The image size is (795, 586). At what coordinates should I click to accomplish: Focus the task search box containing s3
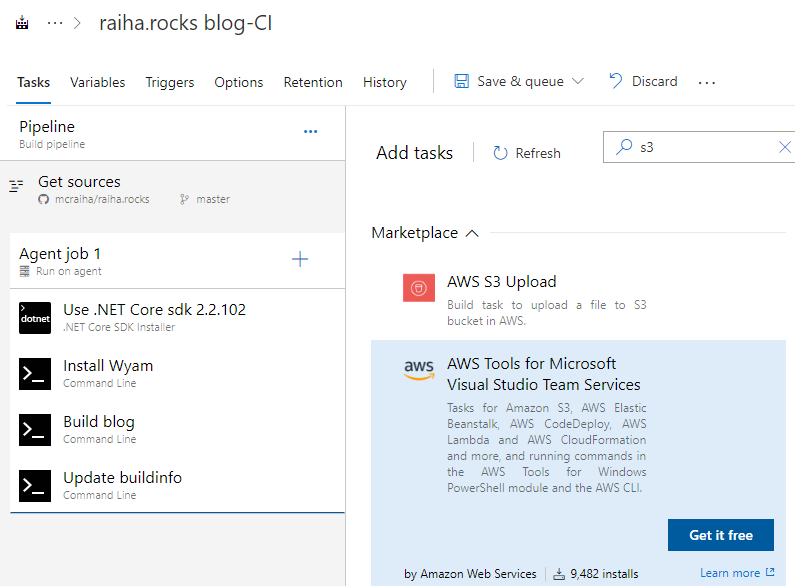click(x=700, y=147)
